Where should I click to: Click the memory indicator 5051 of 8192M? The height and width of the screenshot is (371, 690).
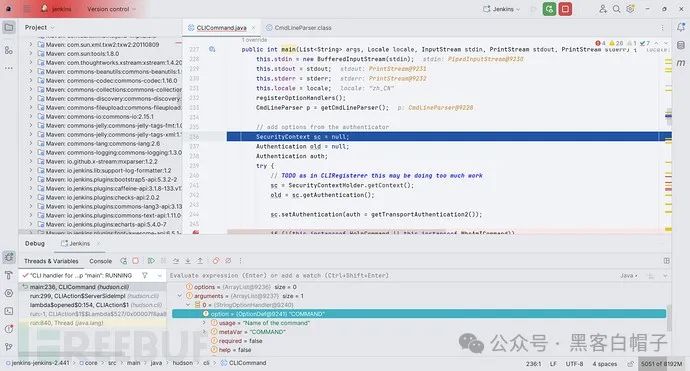[662, 364]
